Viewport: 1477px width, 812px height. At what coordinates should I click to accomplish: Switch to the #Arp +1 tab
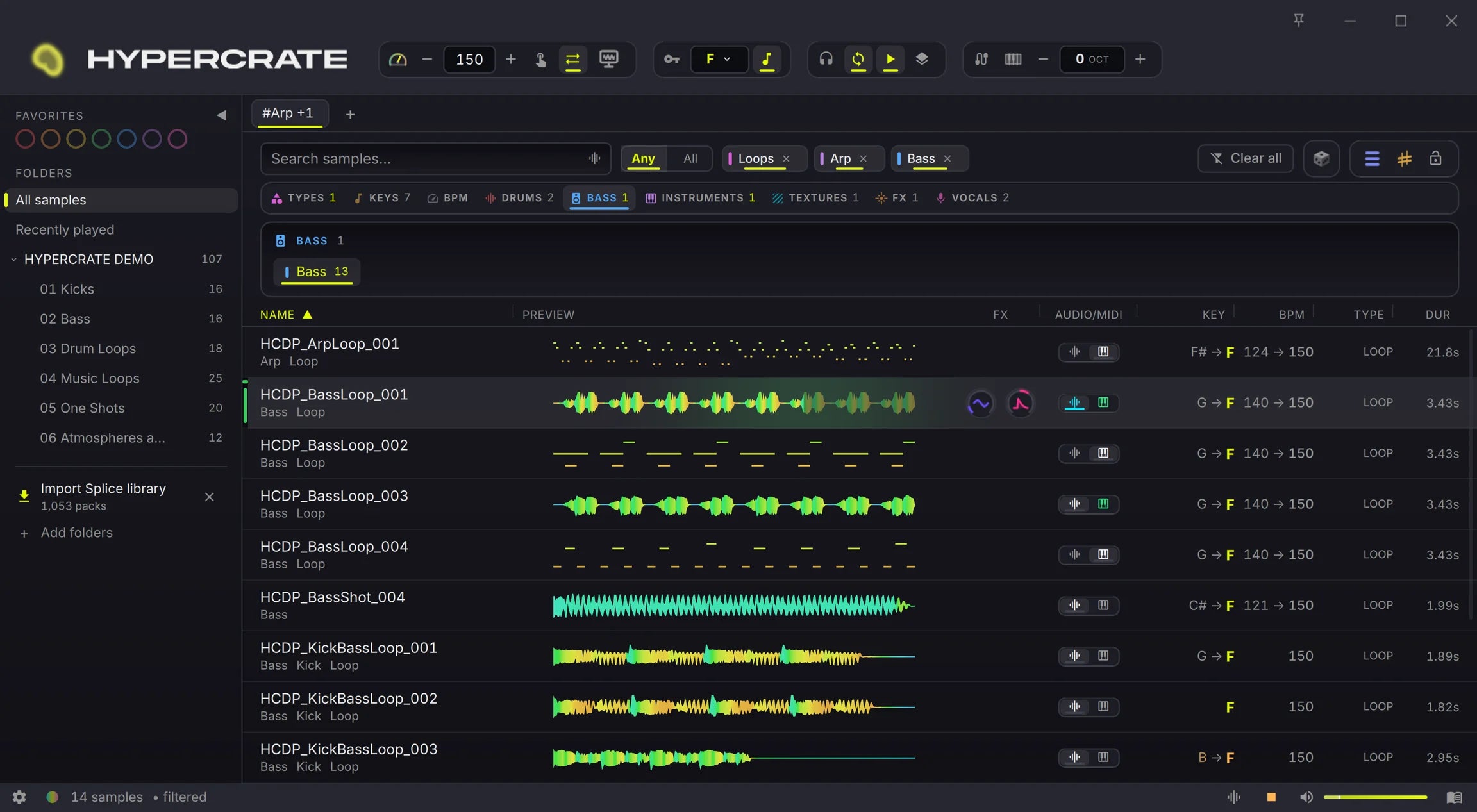coord(290,113)
